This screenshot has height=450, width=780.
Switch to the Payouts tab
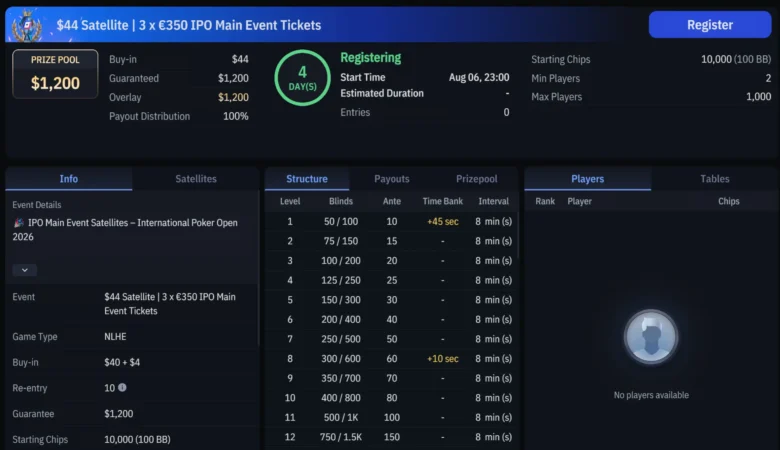pyautogui.click(x=392, y=179)
